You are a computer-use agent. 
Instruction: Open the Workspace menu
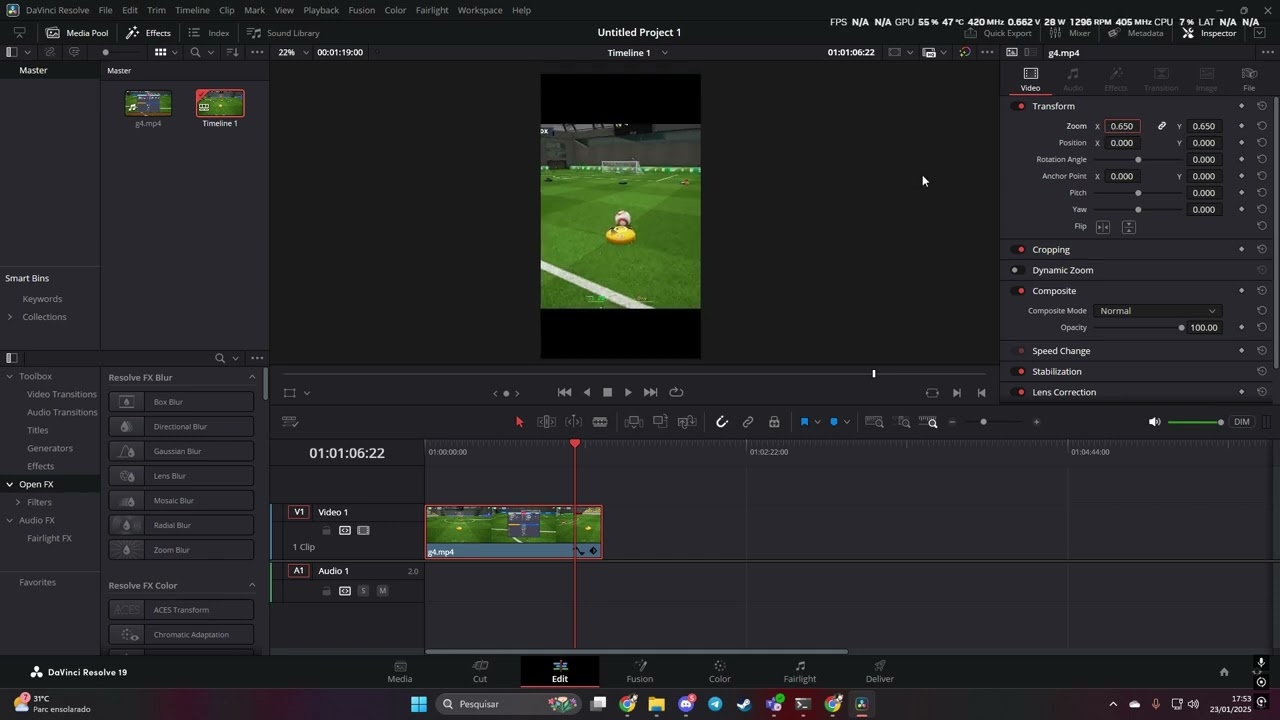pos(480,10)
